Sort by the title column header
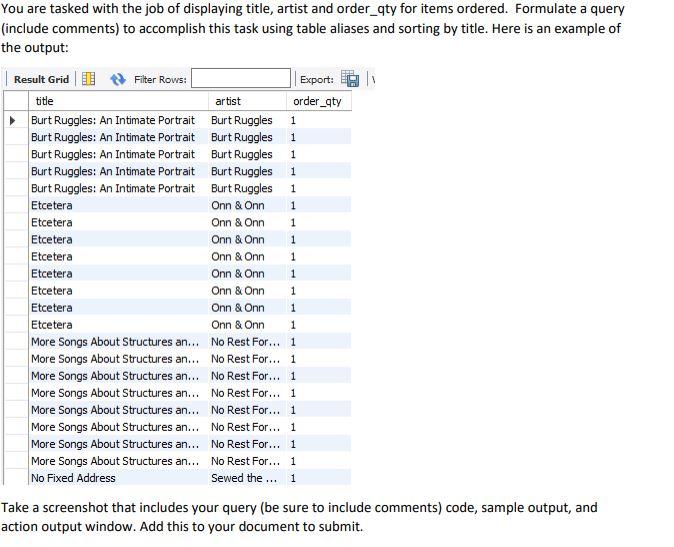The height and width of the screenshot is (547, 674). pos(119,101)
